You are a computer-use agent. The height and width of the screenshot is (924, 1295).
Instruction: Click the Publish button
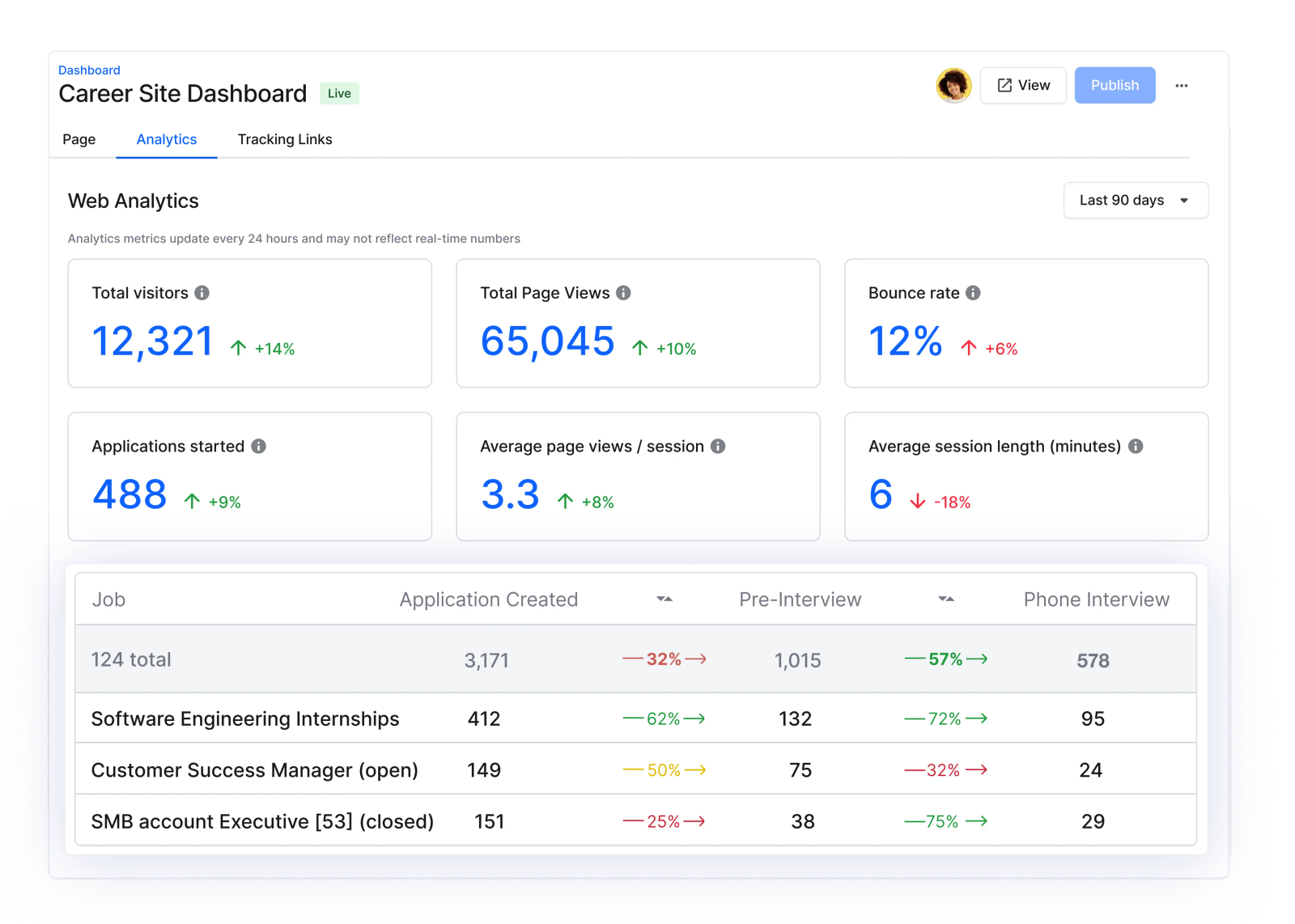pyautogui.click(x=1115, y=85)
